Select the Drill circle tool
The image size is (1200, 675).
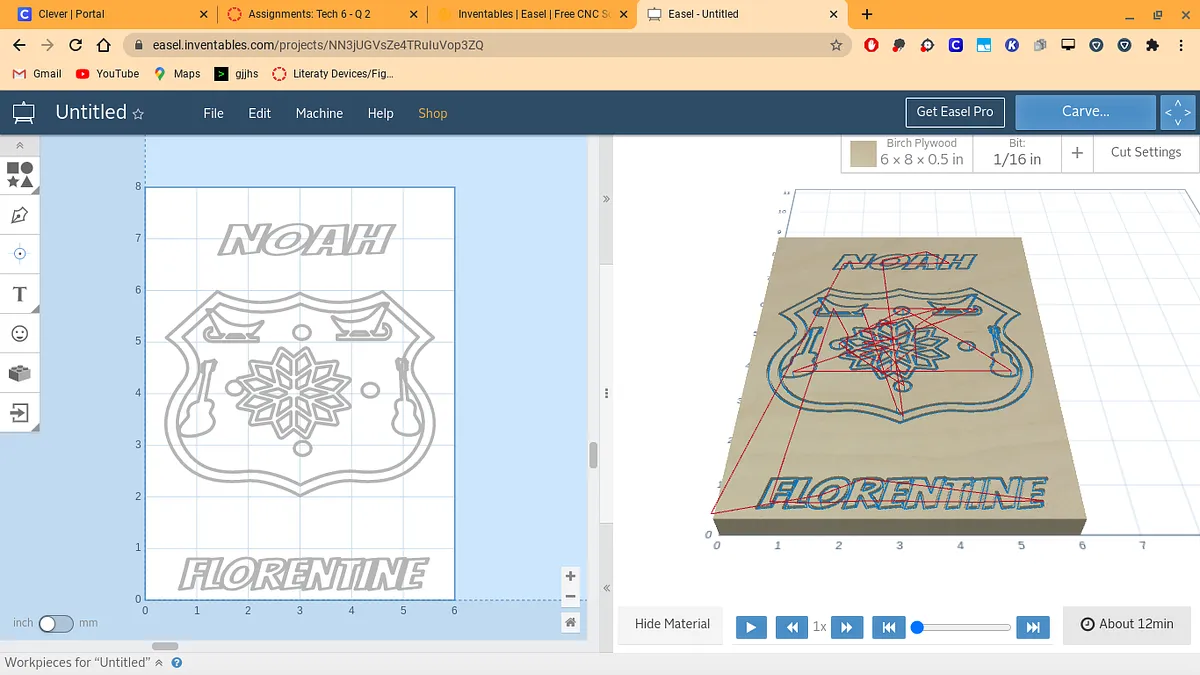pyautogui.click(x=20, y=254)
